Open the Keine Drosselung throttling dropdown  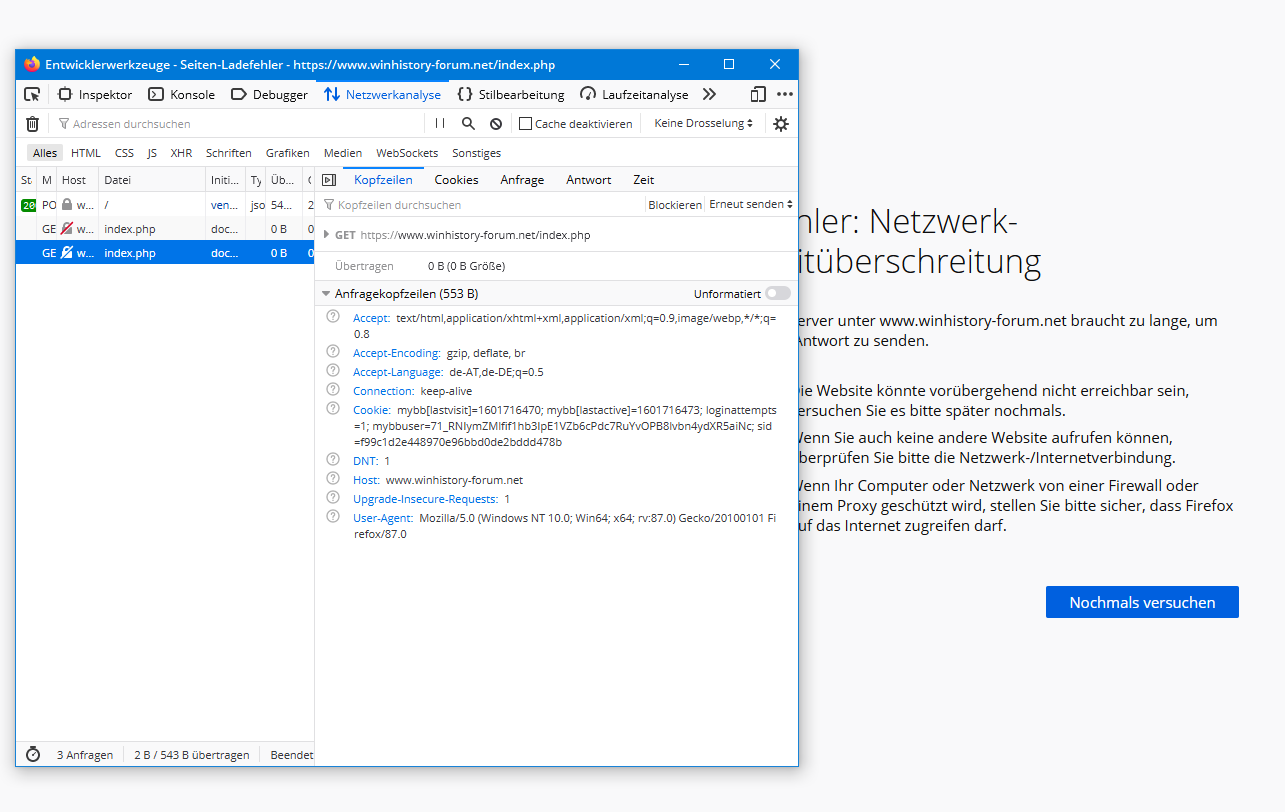(x=704, y=124)
